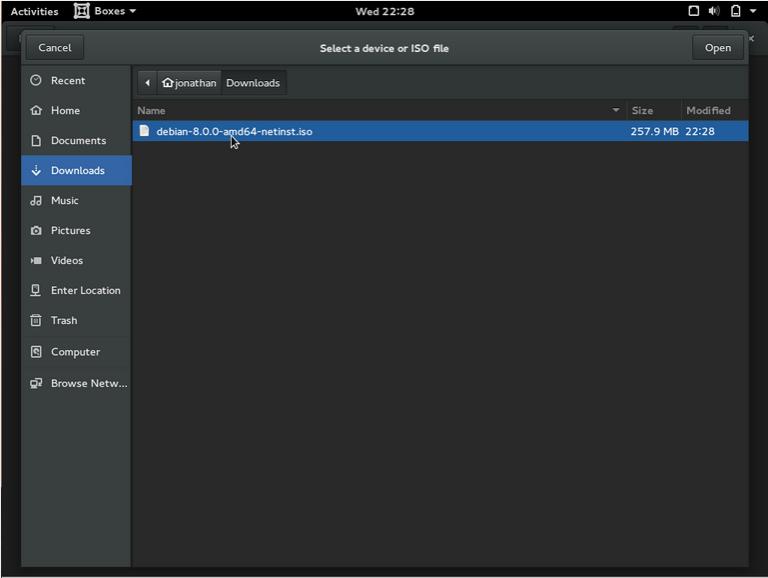Click the Name column sort arrow
768x578 pixels.
(x=616, y=110)
